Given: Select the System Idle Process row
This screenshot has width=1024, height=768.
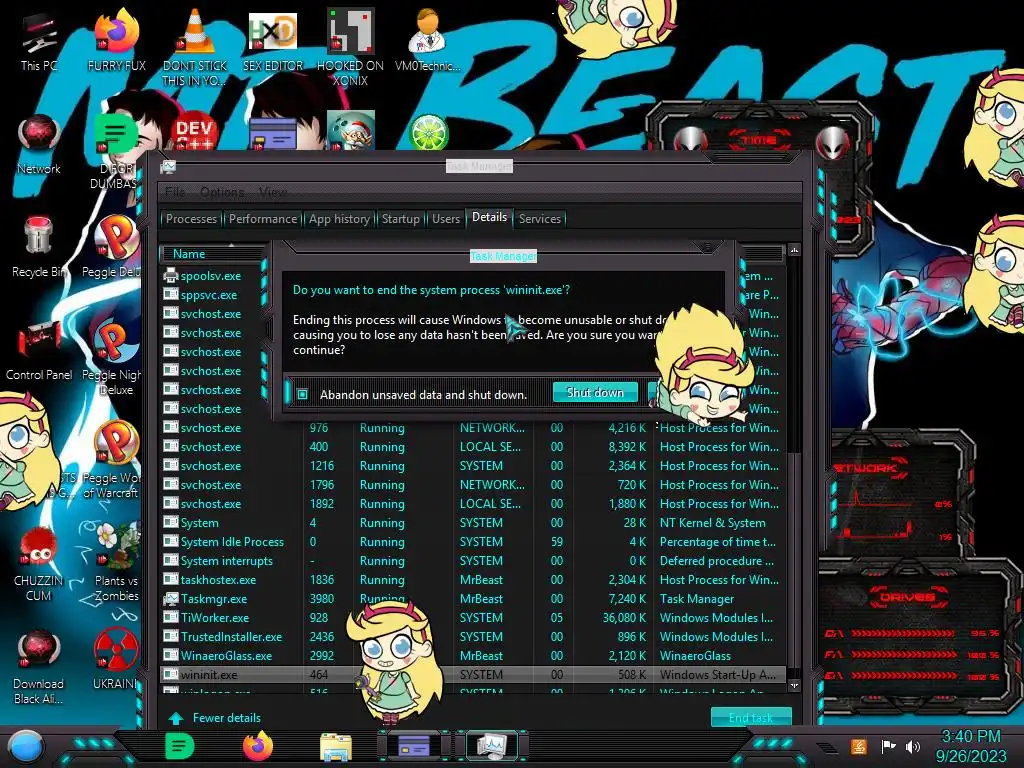Looking at the screenshot, I should [x=473, y=542].
